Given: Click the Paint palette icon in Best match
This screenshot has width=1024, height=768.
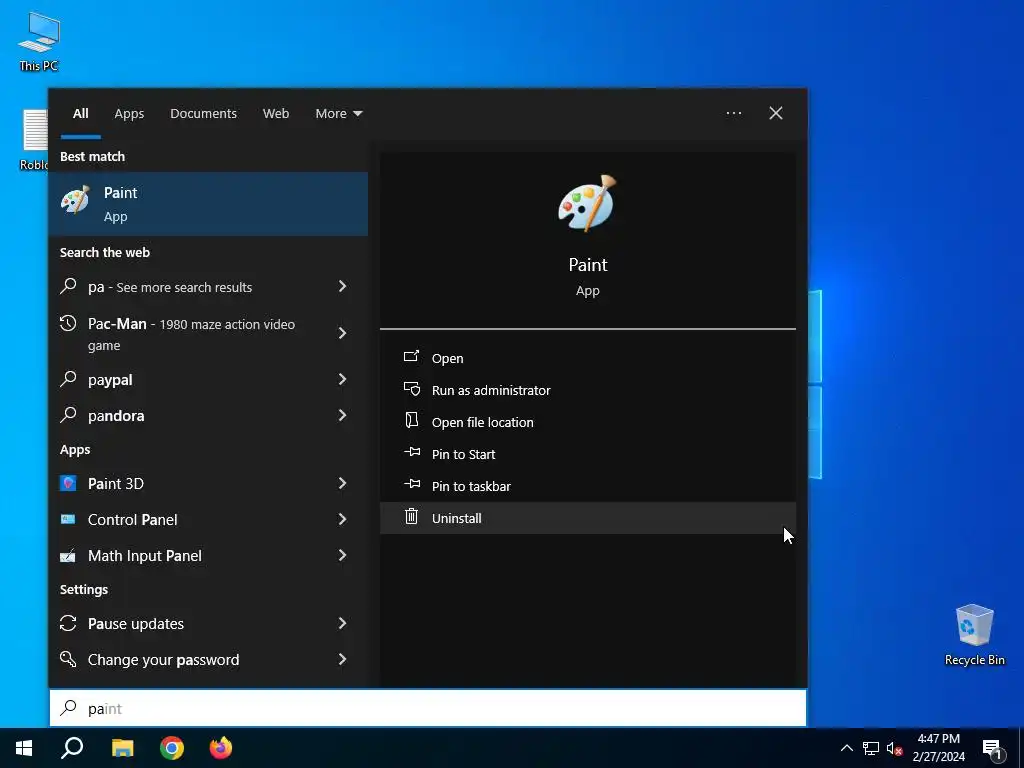Looking at the screenshot, I should [76, 199].
